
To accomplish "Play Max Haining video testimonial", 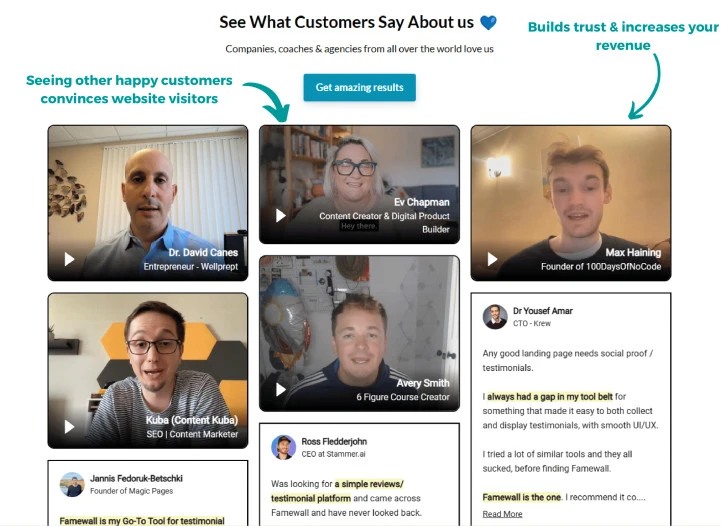I will pyautogui.click(x=492, y=259).
